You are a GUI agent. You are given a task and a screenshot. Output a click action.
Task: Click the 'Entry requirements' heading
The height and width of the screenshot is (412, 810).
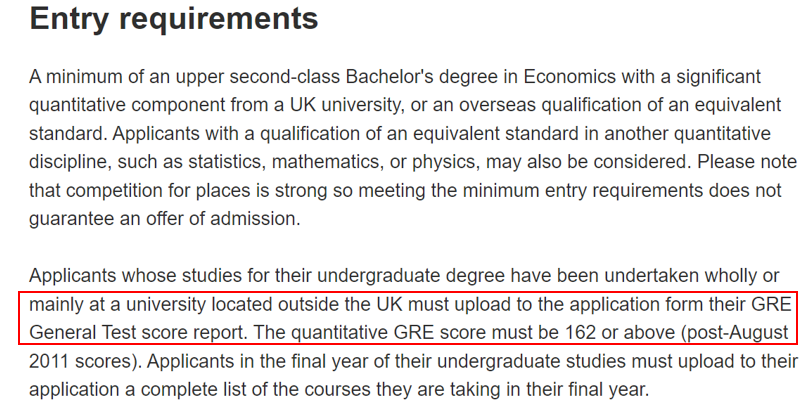(x=174, y=19)
